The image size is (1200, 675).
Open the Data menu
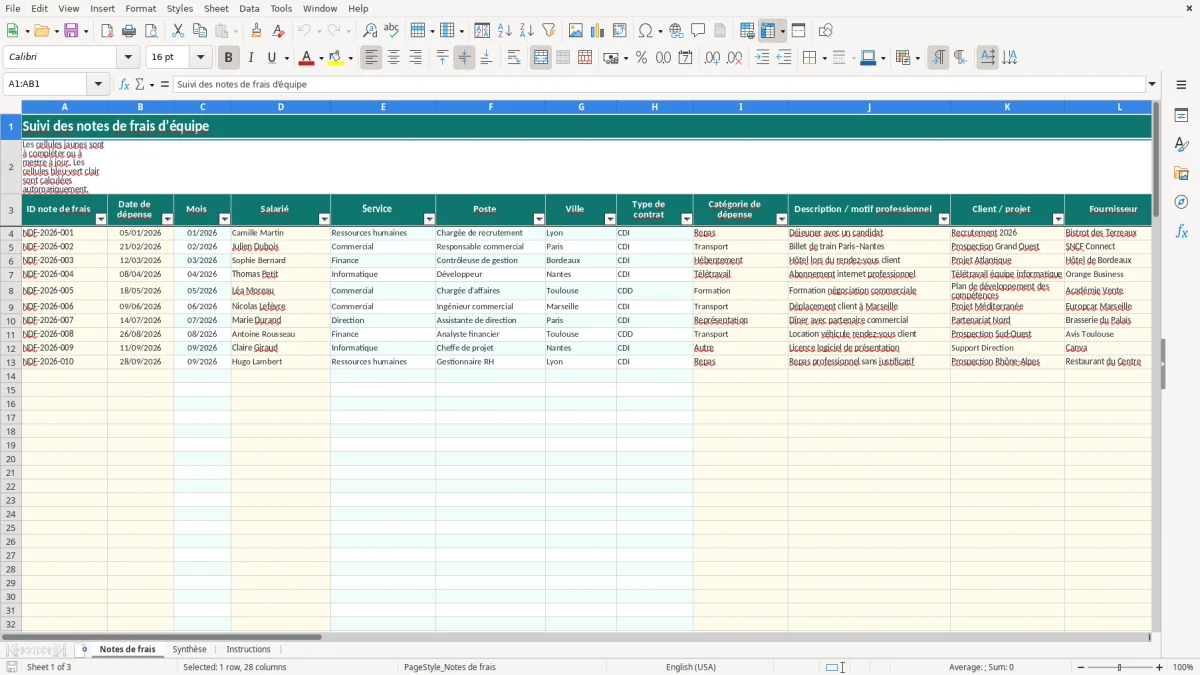249,8
